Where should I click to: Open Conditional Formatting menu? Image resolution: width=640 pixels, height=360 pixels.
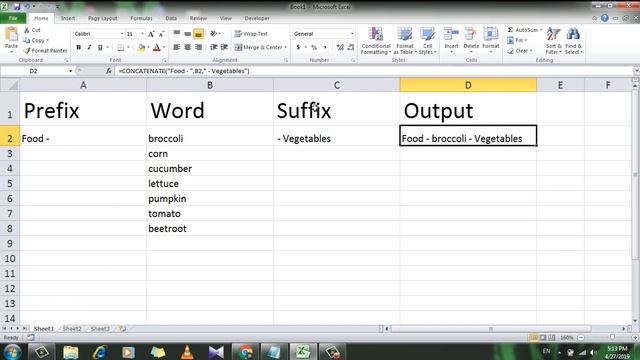coord(376,41)
